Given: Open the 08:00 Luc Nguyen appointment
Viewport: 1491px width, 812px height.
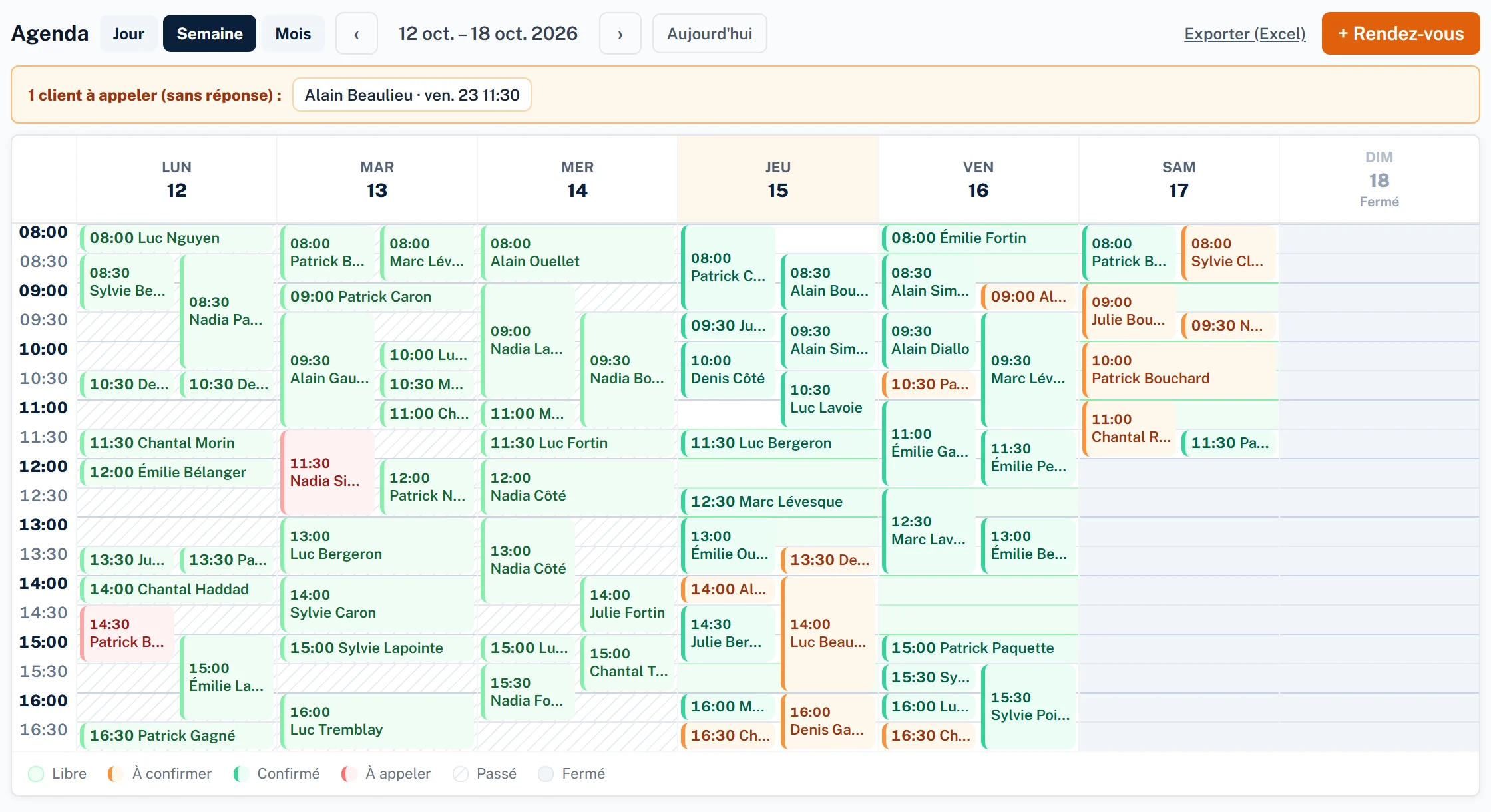Looking at the screenshot, I should (x=176, y=238).
